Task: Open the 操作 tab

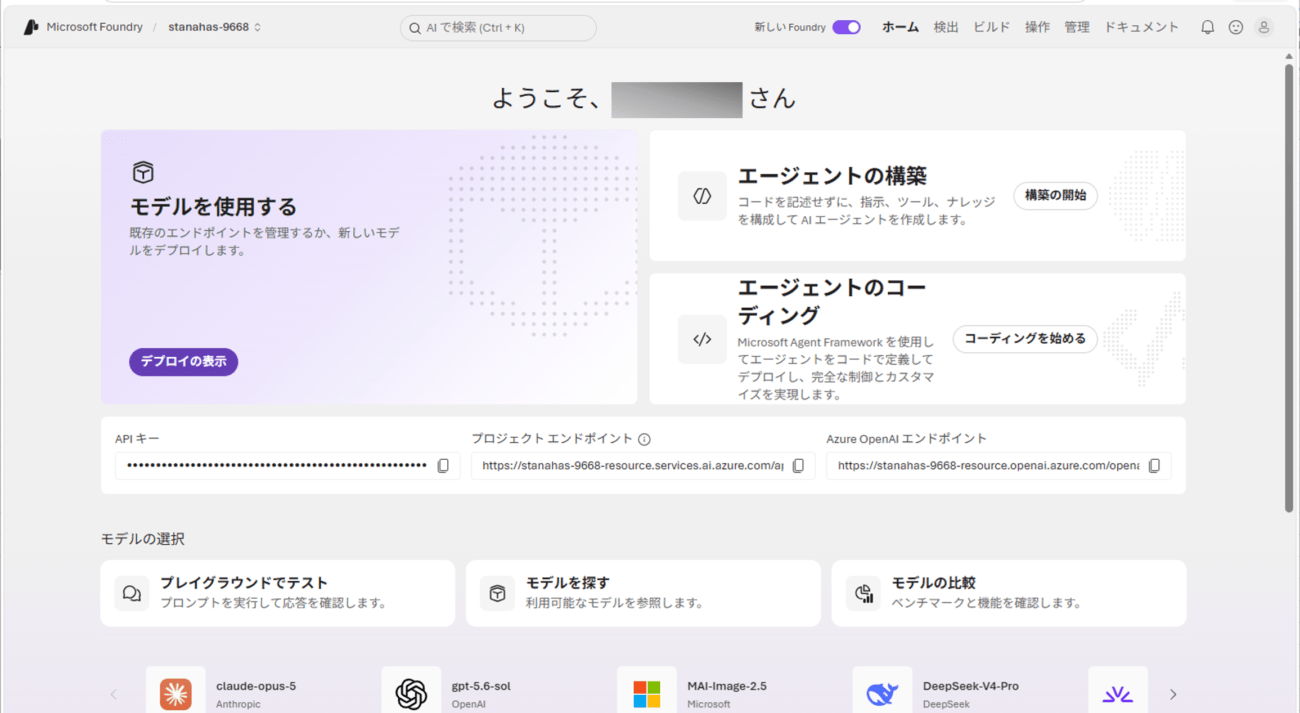Action: 1038,27
